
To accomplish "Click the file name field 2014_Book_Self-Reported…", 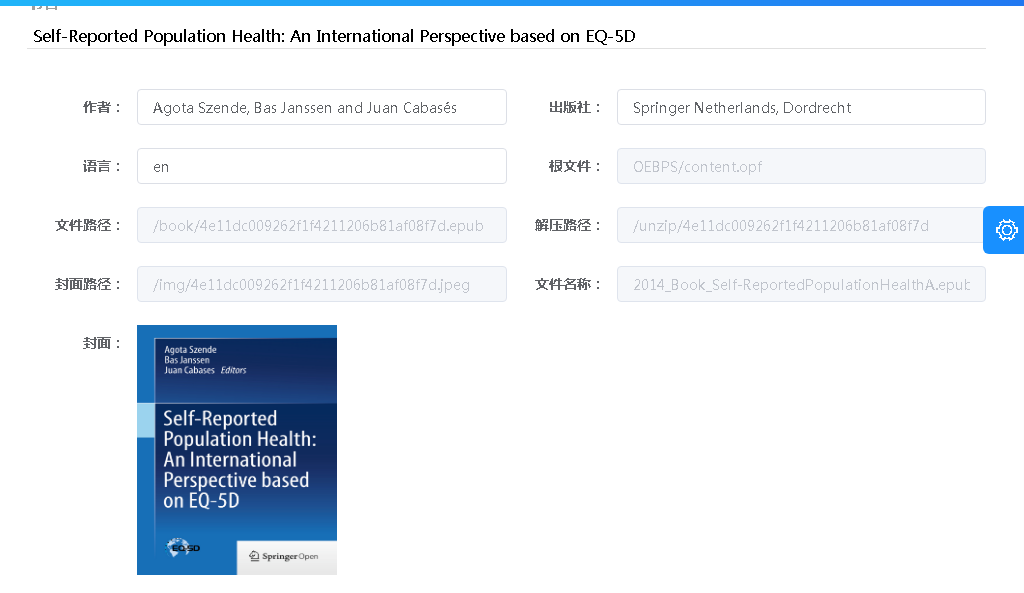I will point(801,283).
